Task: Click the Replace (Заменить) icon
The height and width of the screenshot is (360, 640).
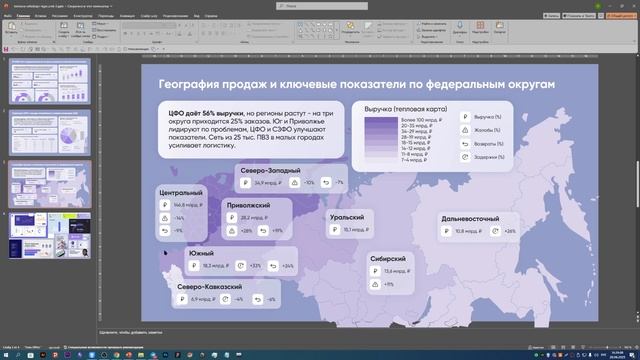Action: [419, 30]
